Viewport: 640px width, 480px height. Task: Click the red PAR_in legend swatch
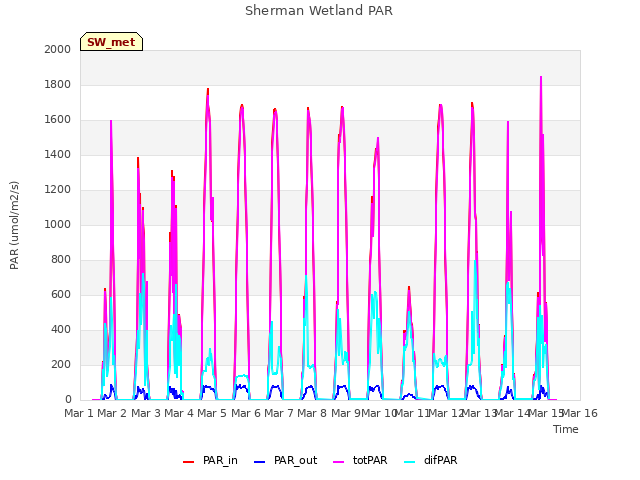(188, 462)
